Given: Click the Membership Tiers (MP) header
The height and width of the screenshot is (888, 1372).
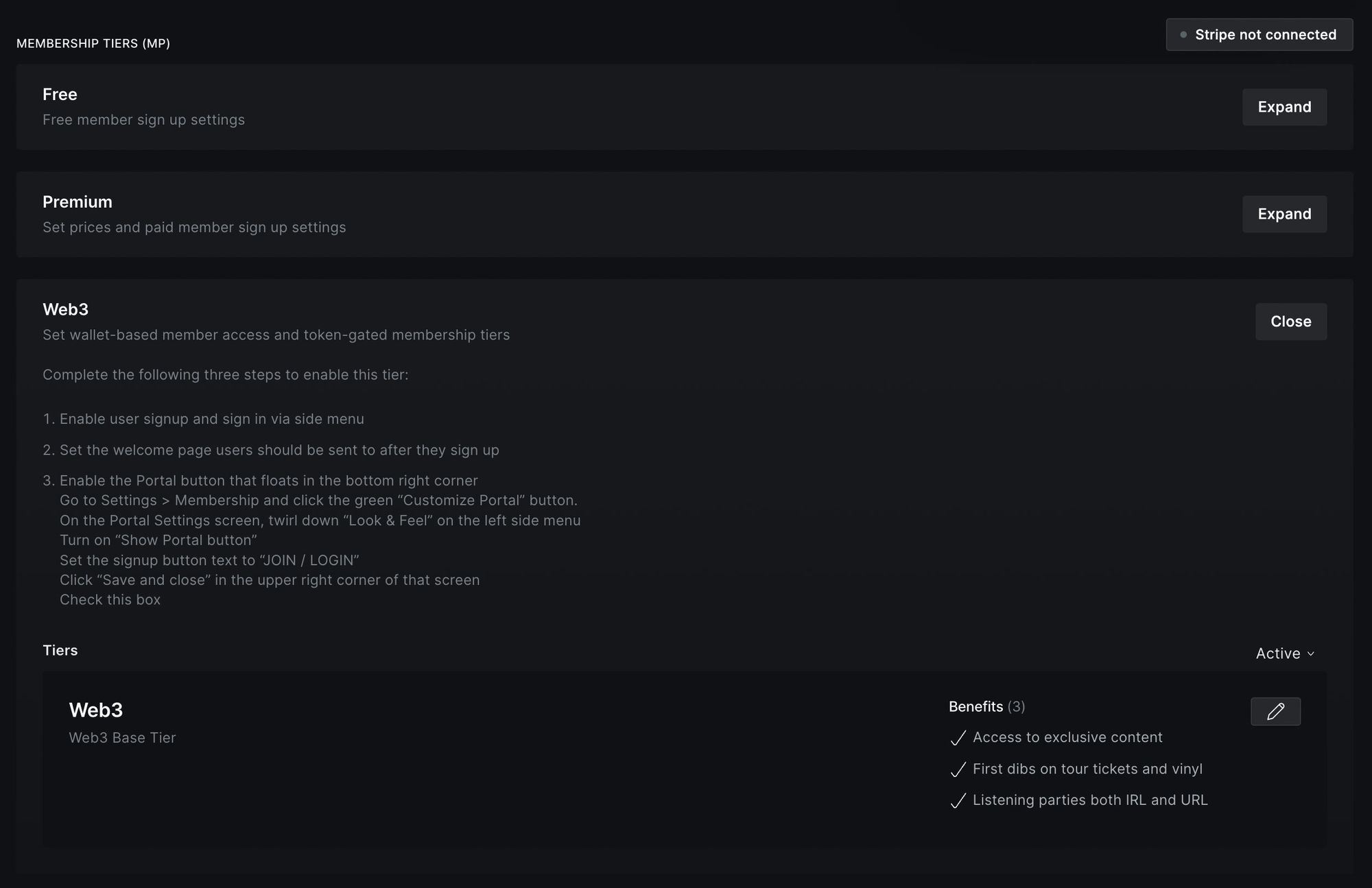Looking at the screenshot, I should point(93,43).
